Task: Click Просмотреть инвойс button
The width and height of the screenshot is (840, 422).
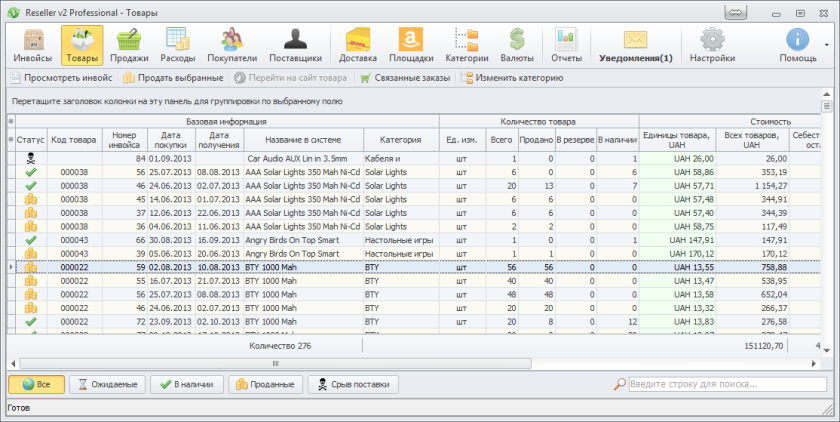Action: click(x=61, y=77)
